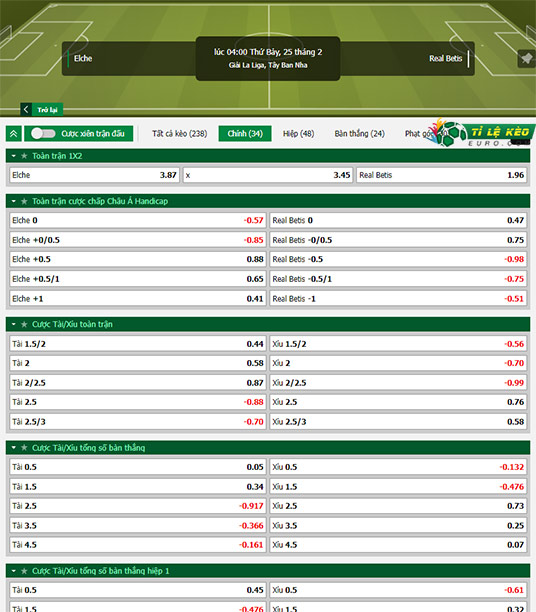The height and width of the screenshot is (612, 536).
Task: Collapse the tổng số bàn thắng hiệp 1 section
Action: coord(14,571)
